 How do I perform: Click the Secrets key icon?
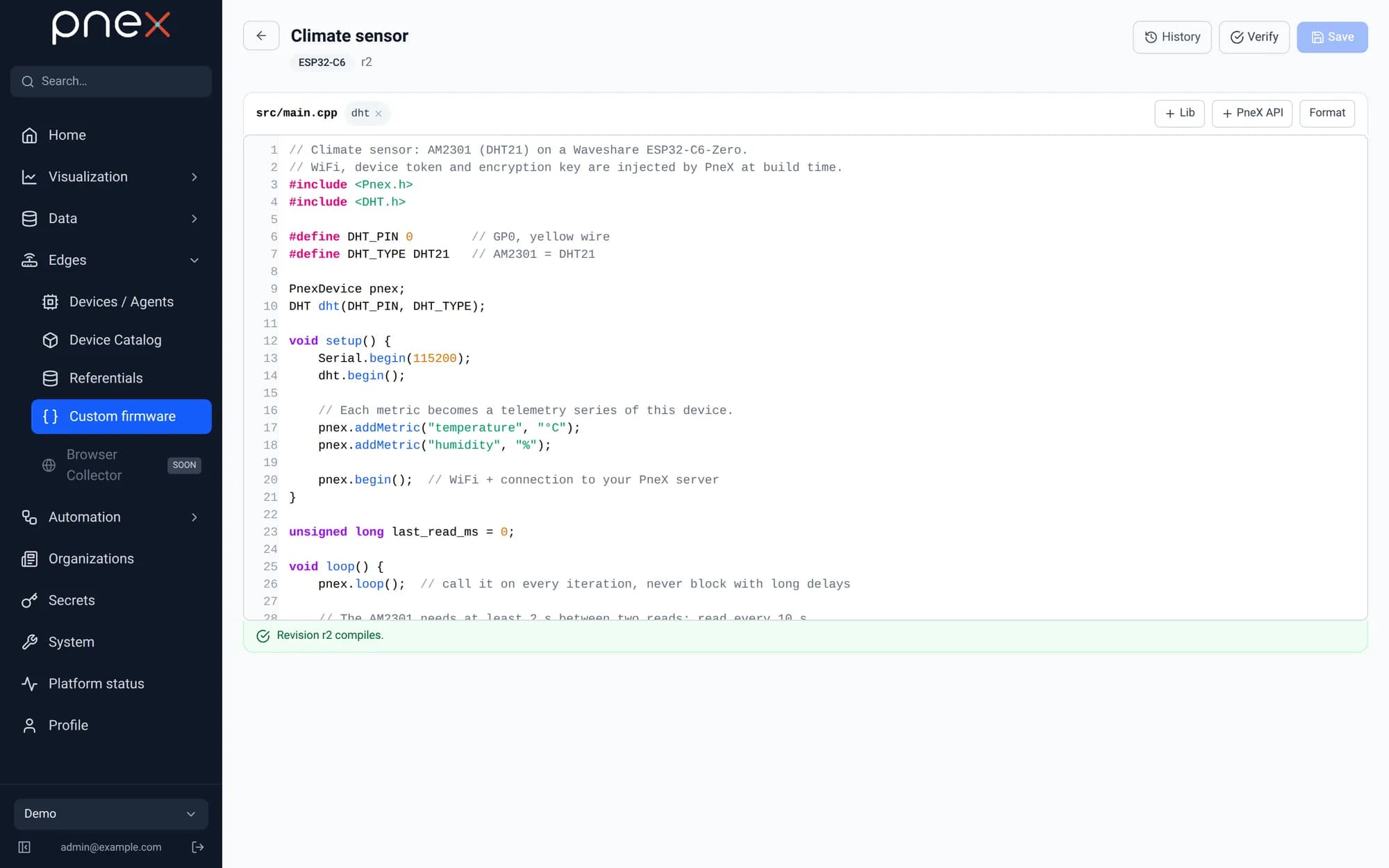(29, 601)
